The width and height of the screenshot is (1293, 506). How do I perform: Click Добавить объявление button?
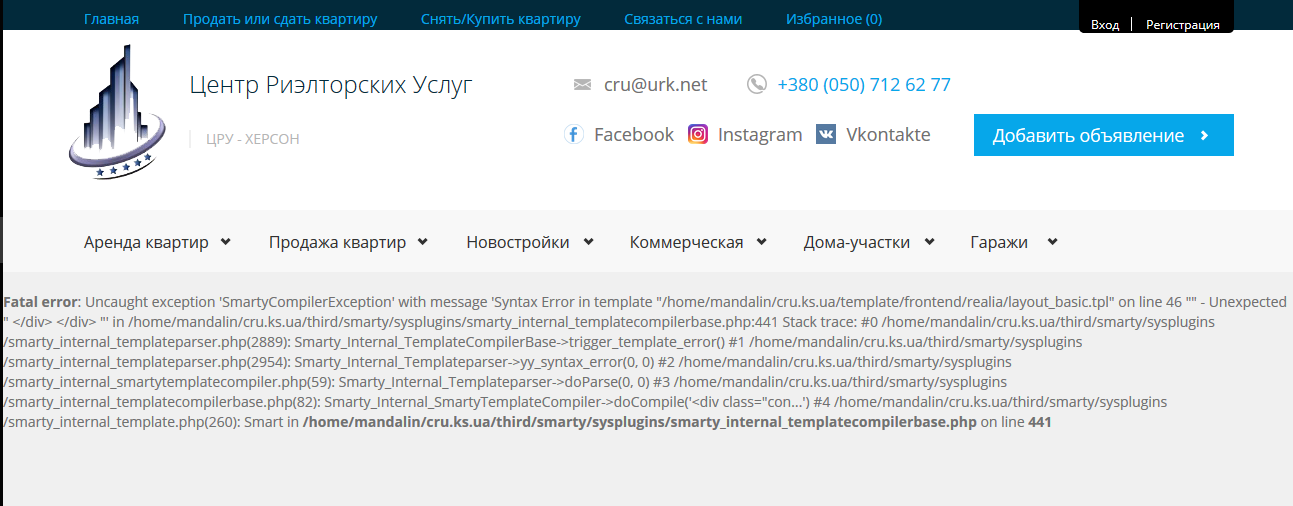click(1104, 135)
